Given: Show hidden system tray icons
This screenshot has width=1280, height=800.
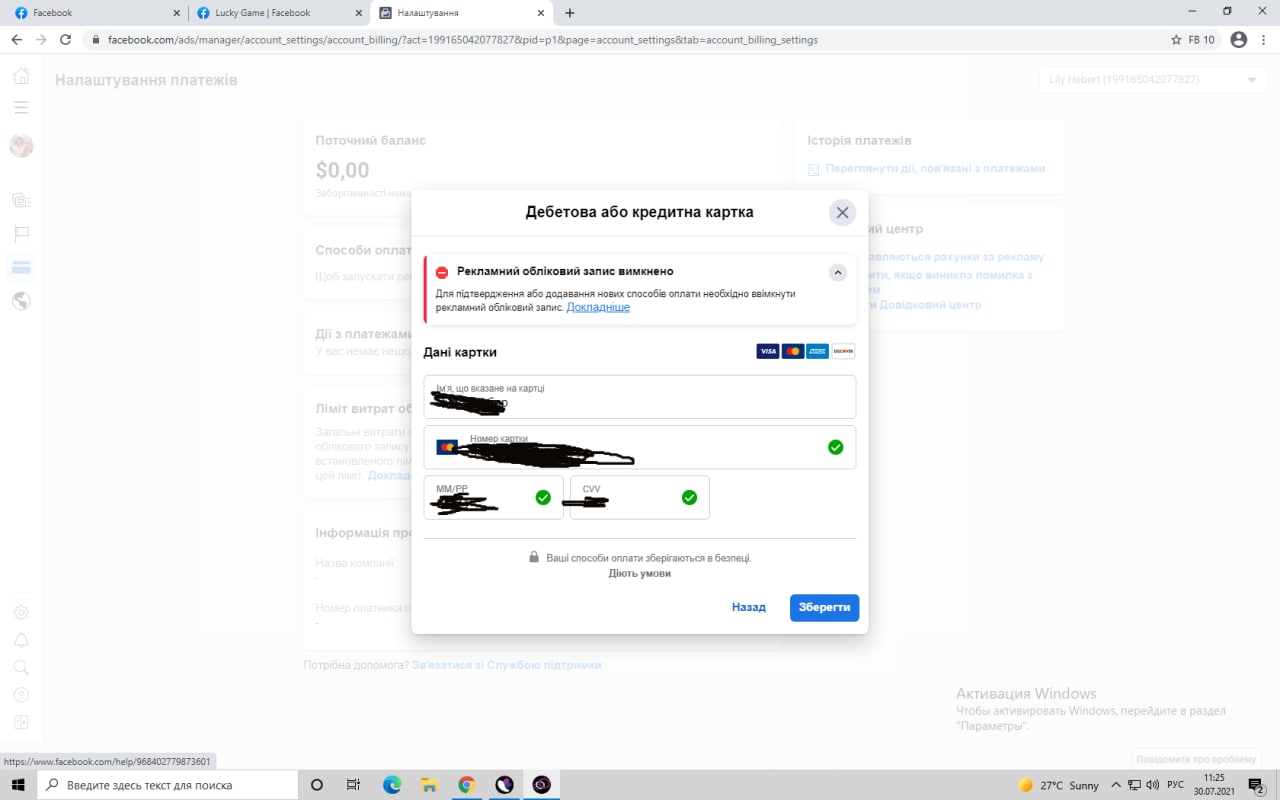Looking at the screenshot, I should tap(1116, 785).
